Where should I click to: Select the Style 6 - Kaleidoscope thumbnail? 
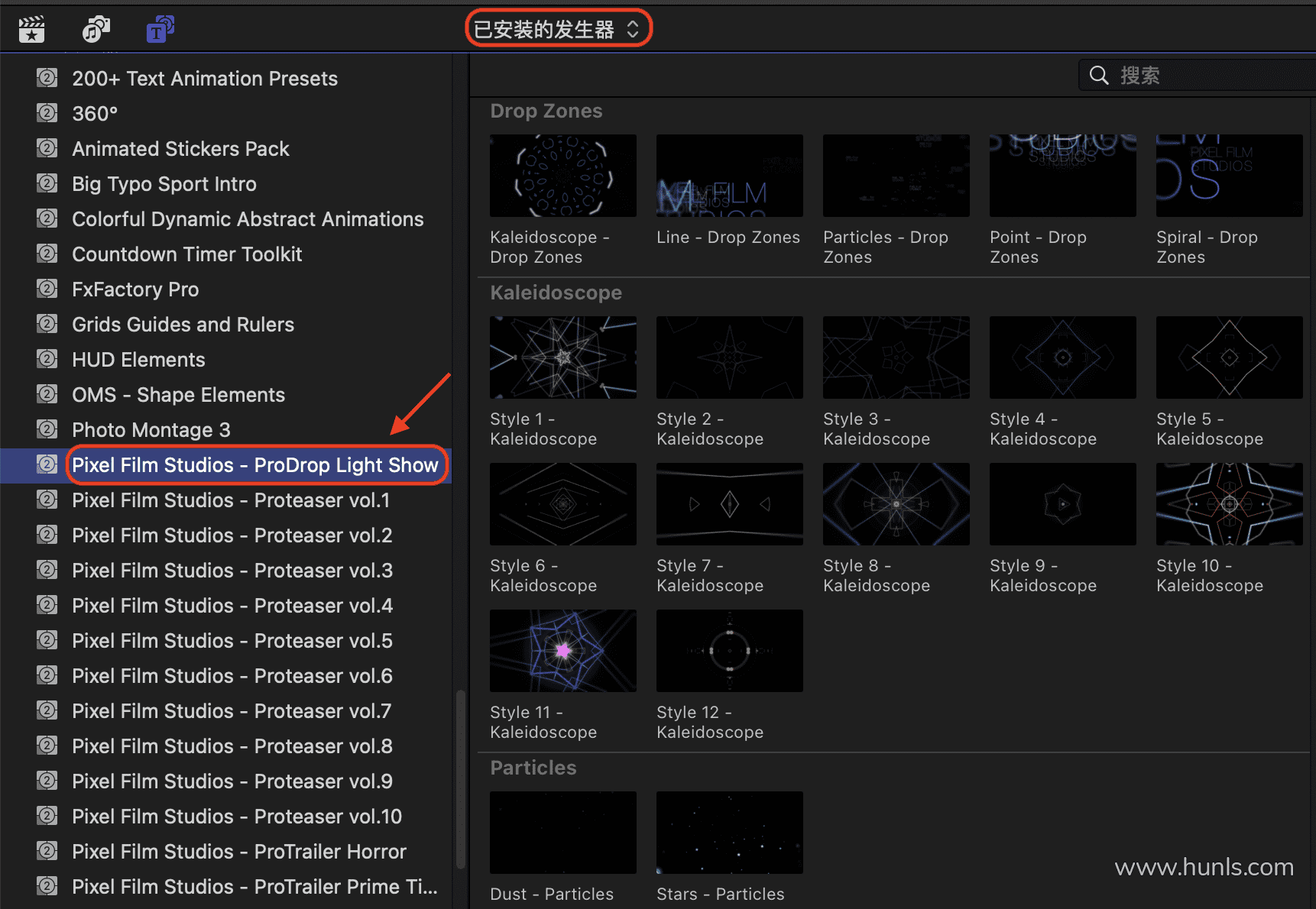563,504
